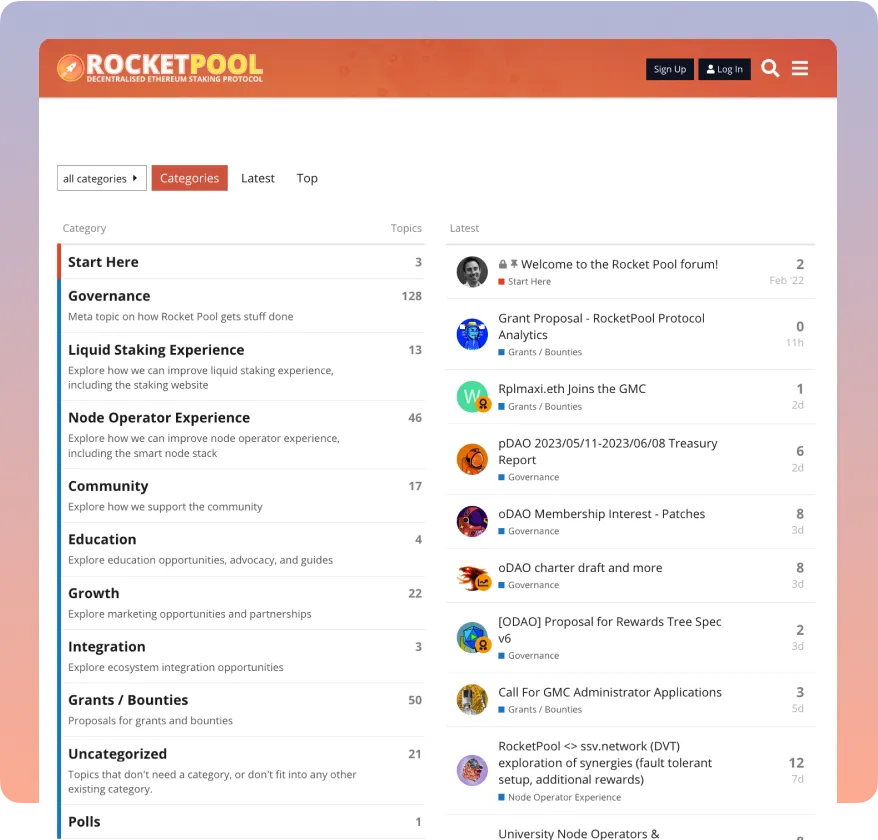Click avatar beside oDAO charter draft topic
This screenshot has height=840, width=878.
(x=472, y=576)
